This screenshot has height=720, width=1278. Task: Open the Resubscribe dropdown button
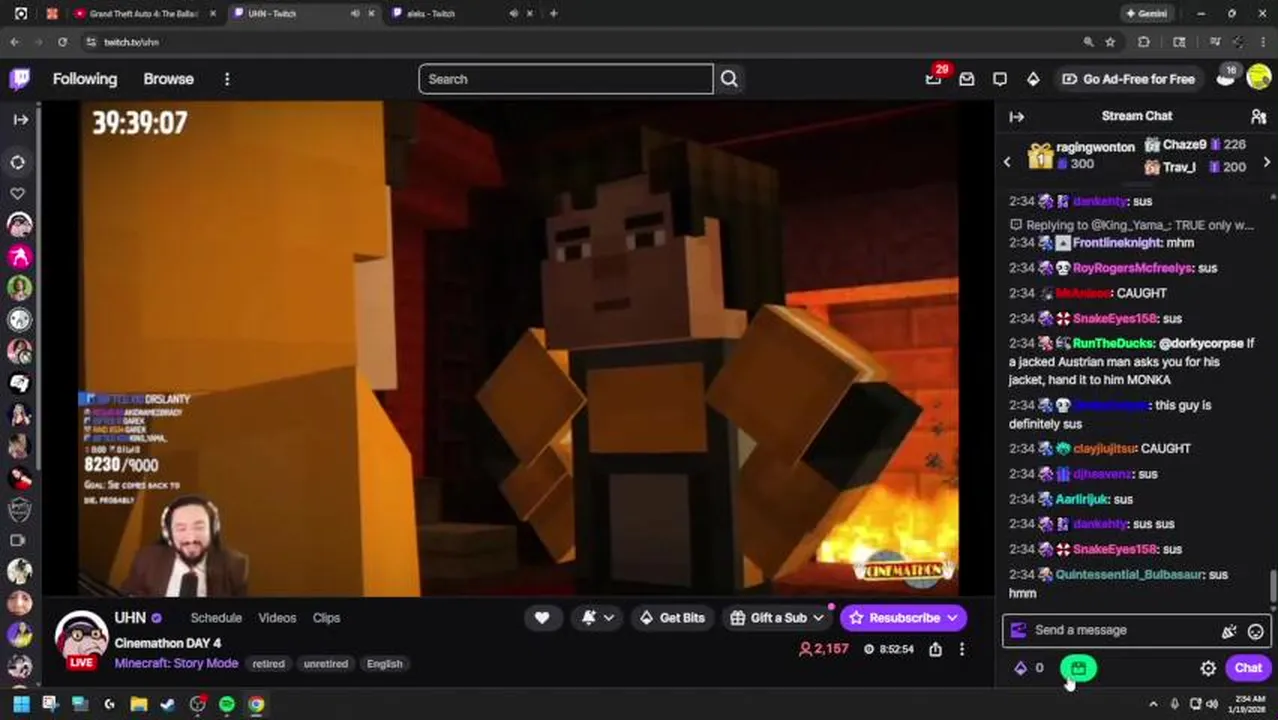pos(903,618)
